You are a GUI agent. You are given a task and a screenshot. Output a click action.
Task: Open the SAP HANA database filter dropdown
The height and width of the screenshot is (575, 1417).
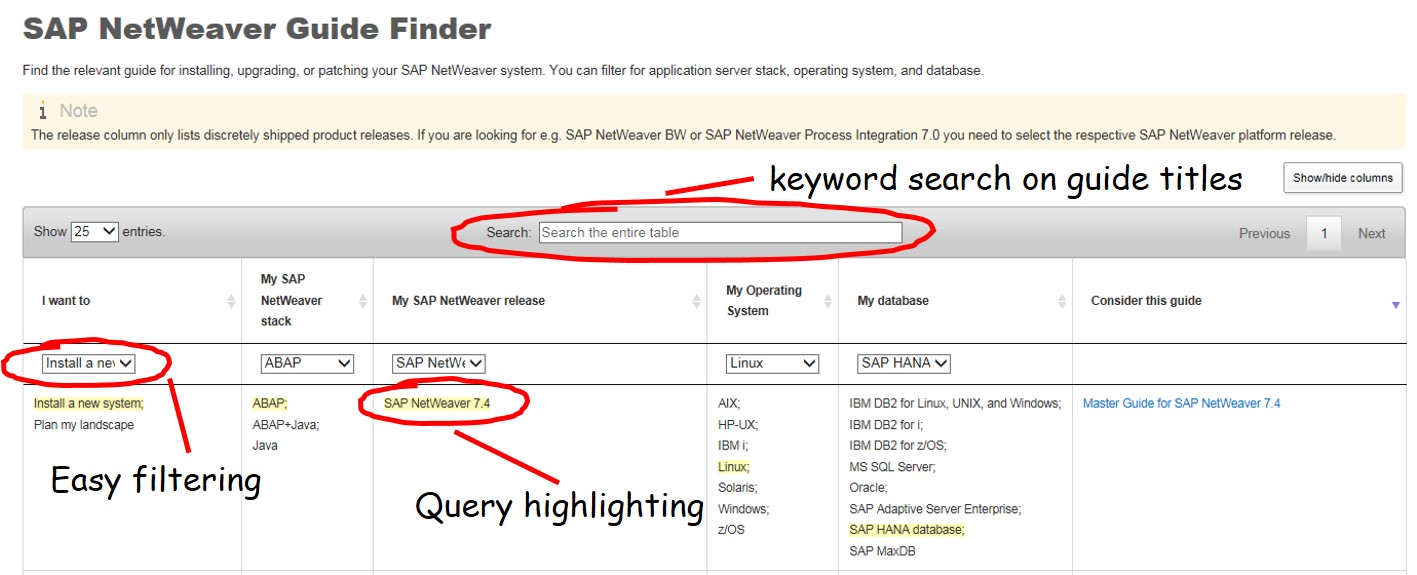pyautogui.click(x=903, y=364)
